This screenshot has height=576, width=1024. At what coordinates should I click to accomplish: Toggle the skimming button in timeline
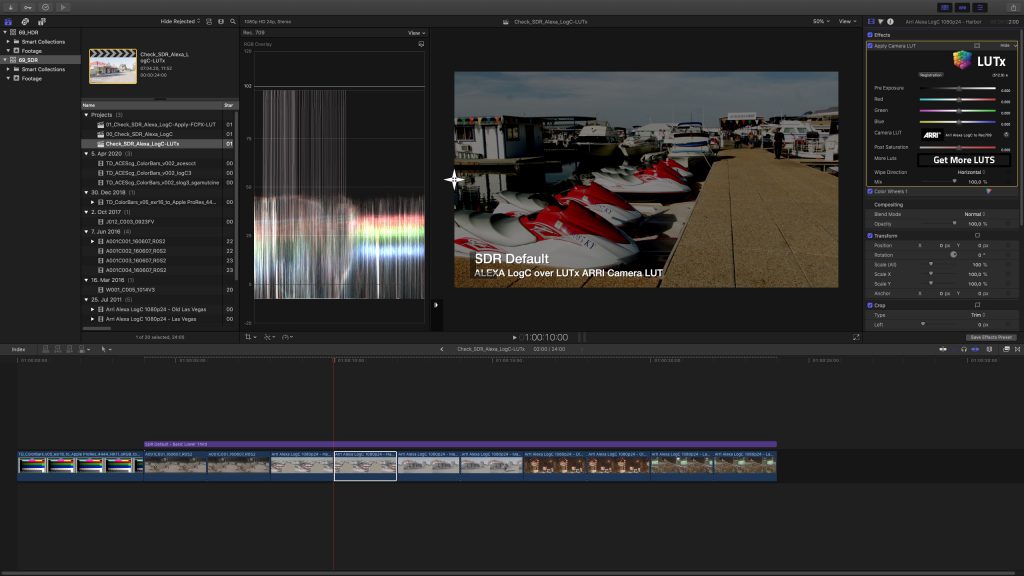943,349
